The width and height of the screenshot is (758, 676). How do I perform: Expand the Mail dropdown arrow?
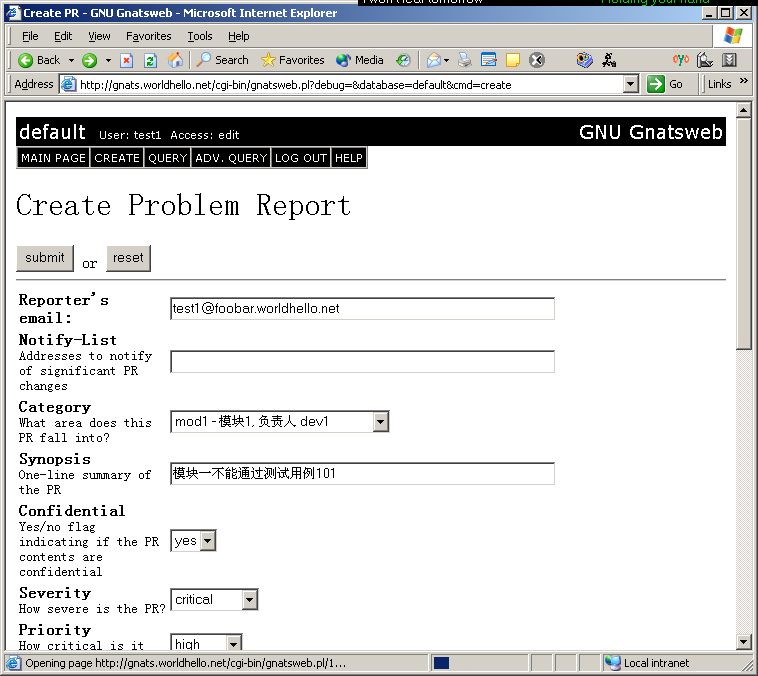[446, 60]
